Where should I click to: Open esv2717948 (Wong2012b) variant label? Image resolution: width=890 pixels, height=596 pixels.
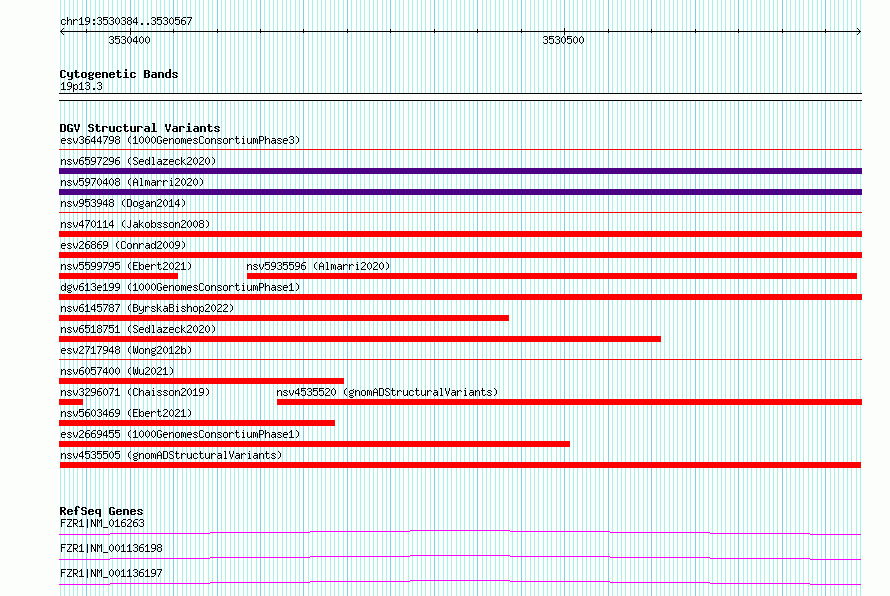click(126, 350)
